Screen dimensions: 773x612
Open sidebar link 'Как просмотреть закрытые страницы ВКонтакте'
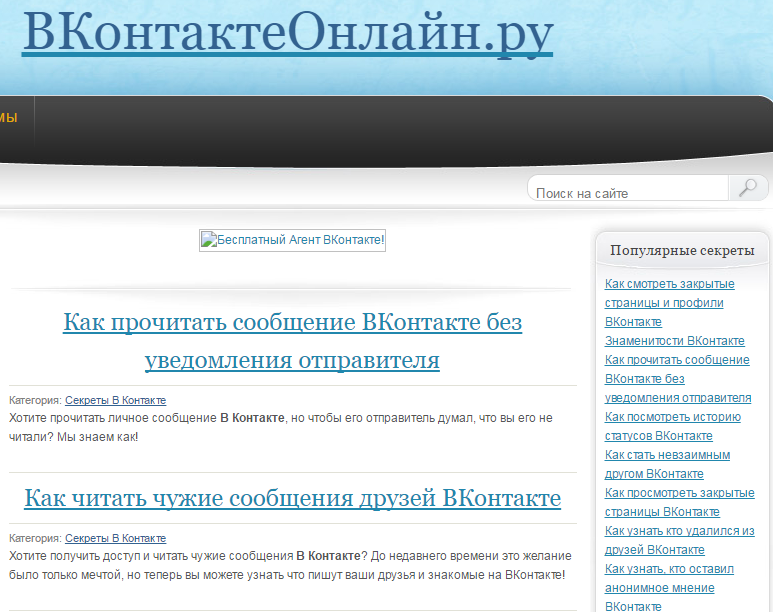pyautogui.click(x=679, y=502)
